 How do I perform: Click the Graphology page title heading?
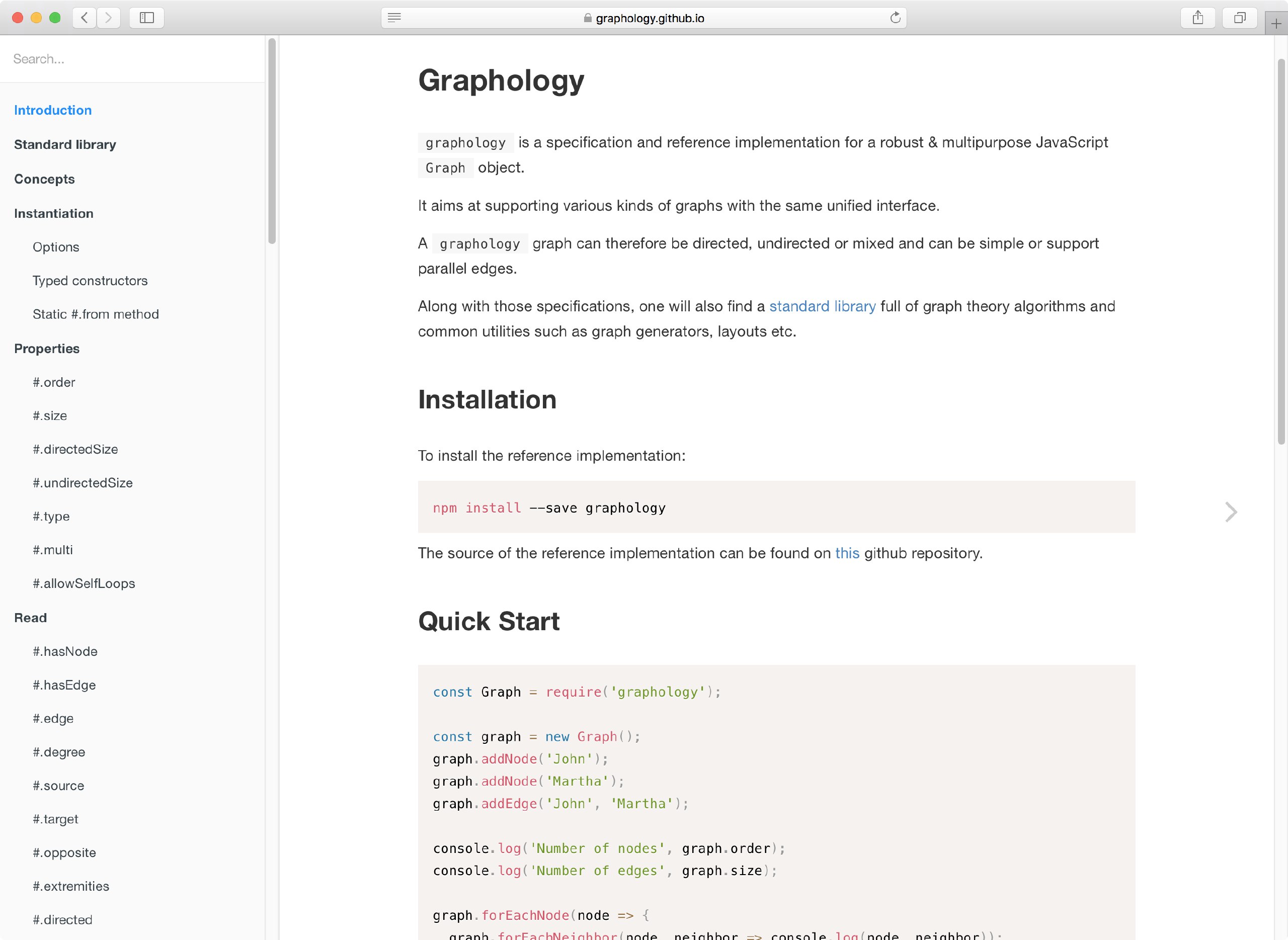(x=501, y=81)
